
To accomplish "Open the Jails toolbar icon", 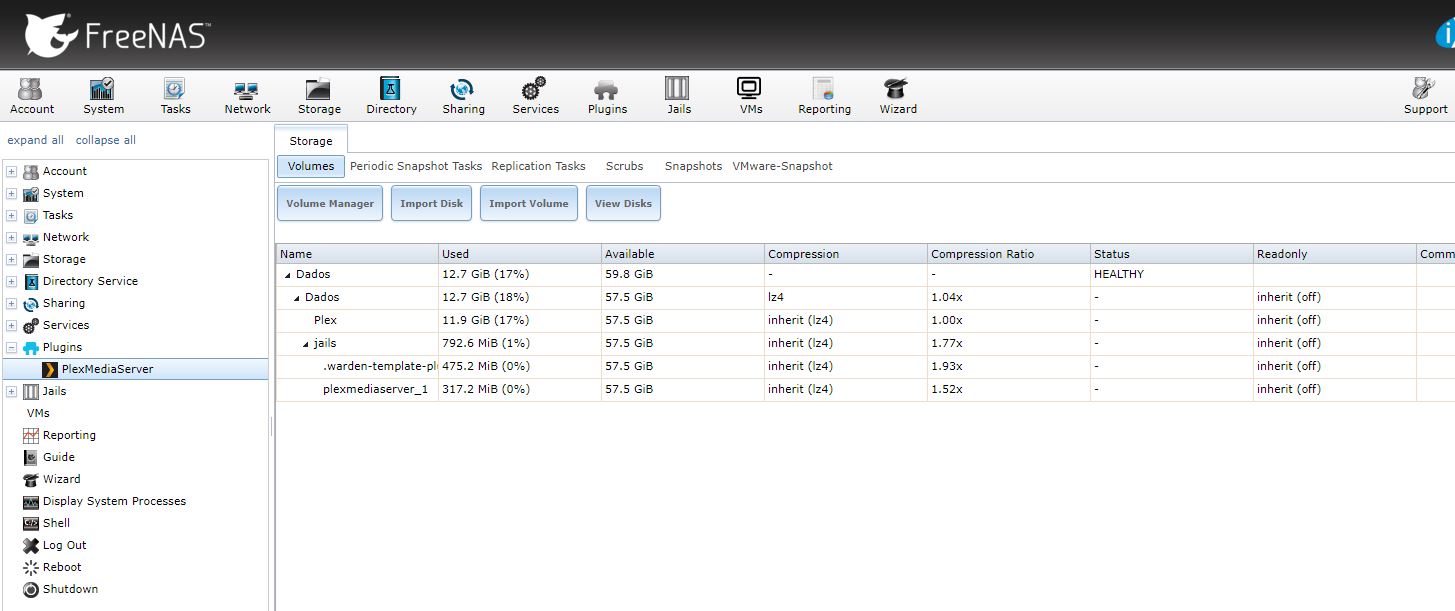I will tap(679, 96).
